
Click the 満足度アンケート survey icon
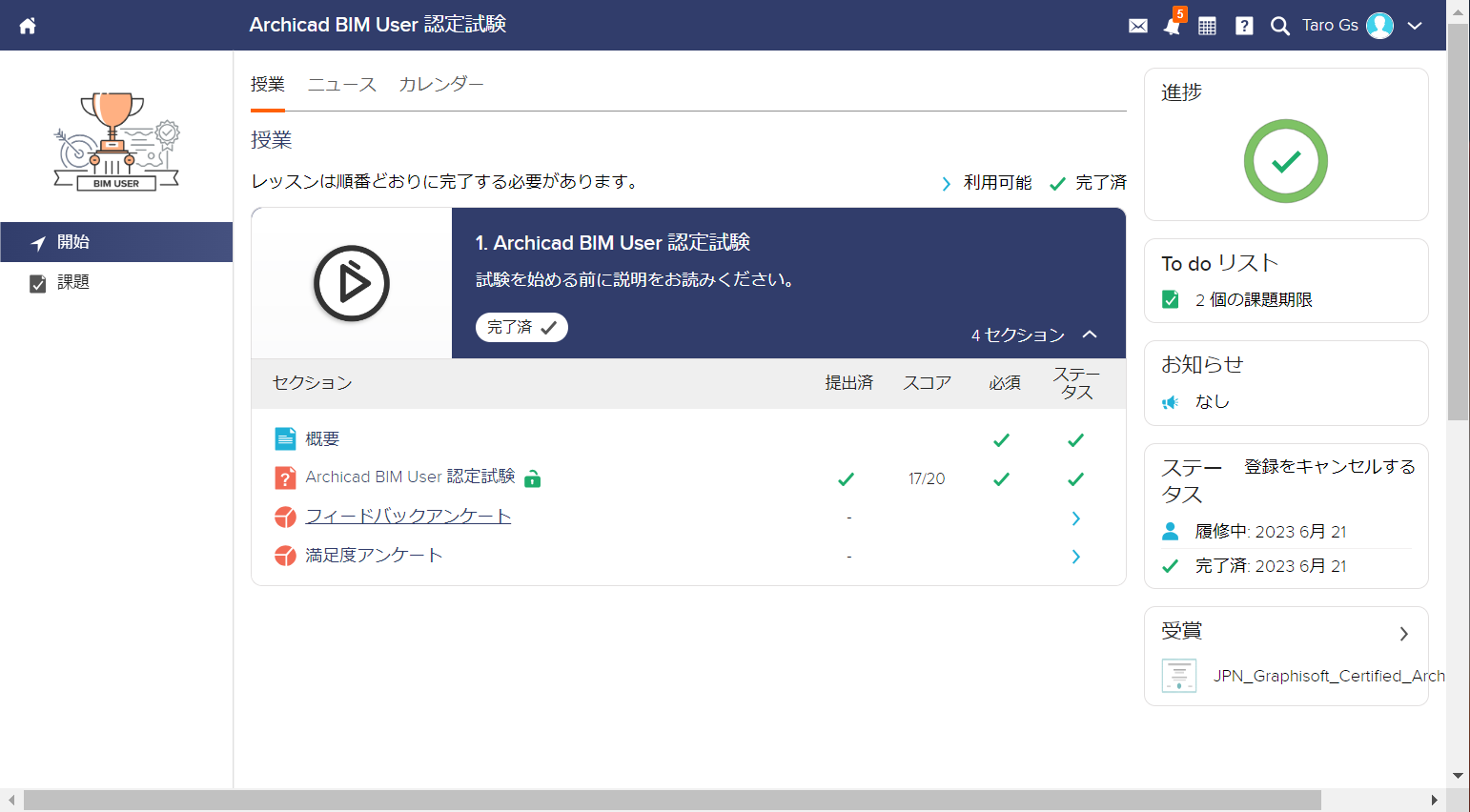(285, 556)
